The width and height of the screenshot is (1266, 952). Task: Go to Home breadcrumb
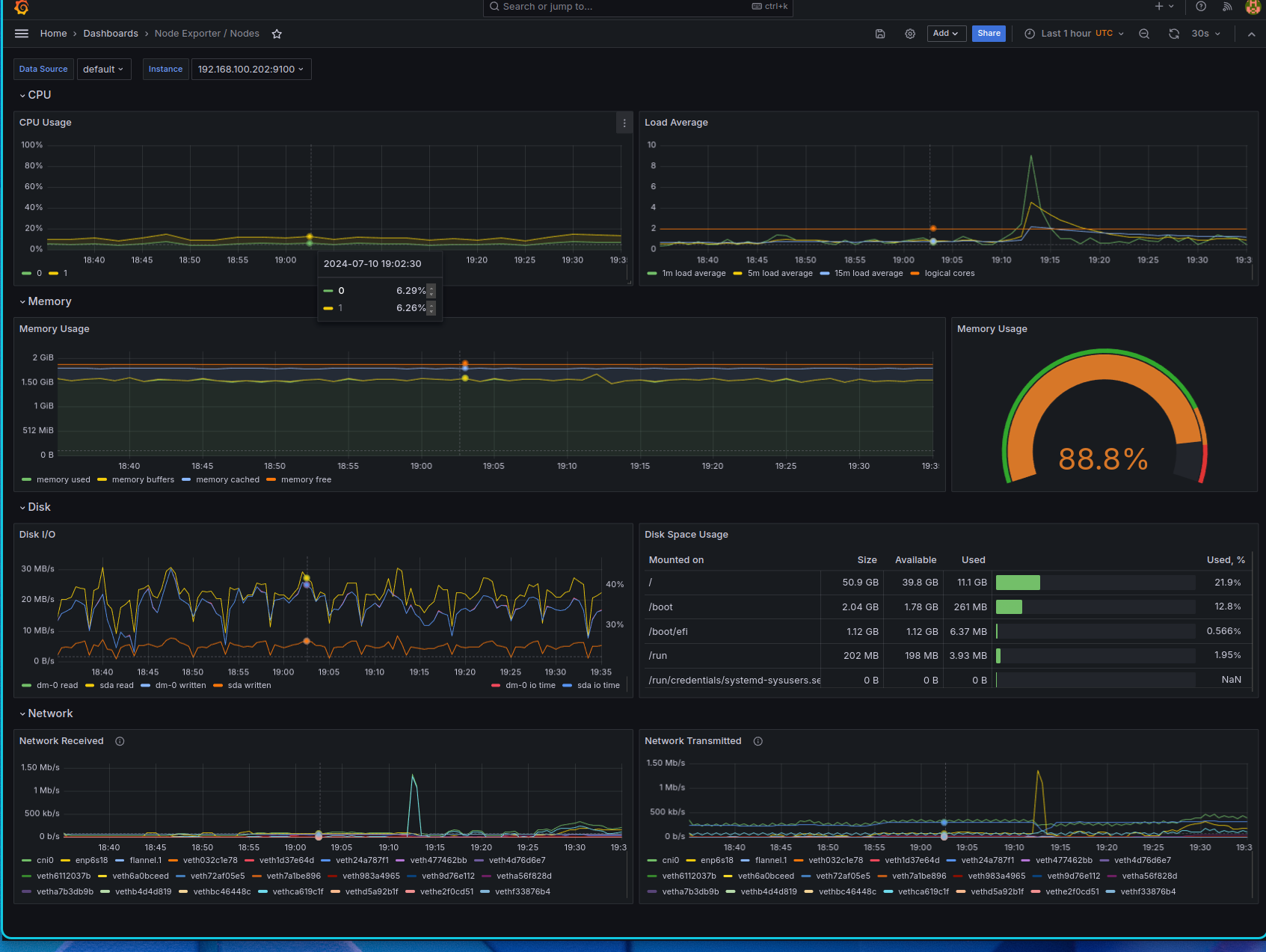click(x=53, y=34)
